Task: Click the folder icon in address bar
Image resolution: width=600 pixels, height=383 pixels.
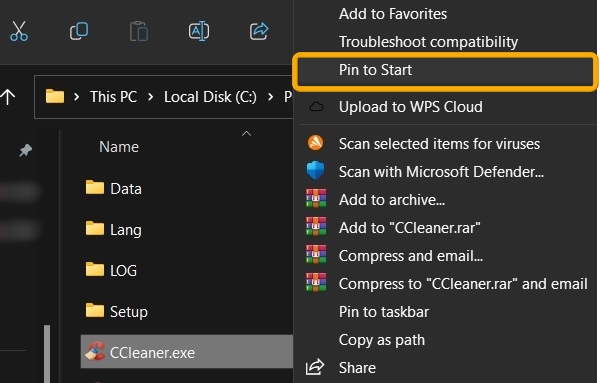Action: [55, 96]
